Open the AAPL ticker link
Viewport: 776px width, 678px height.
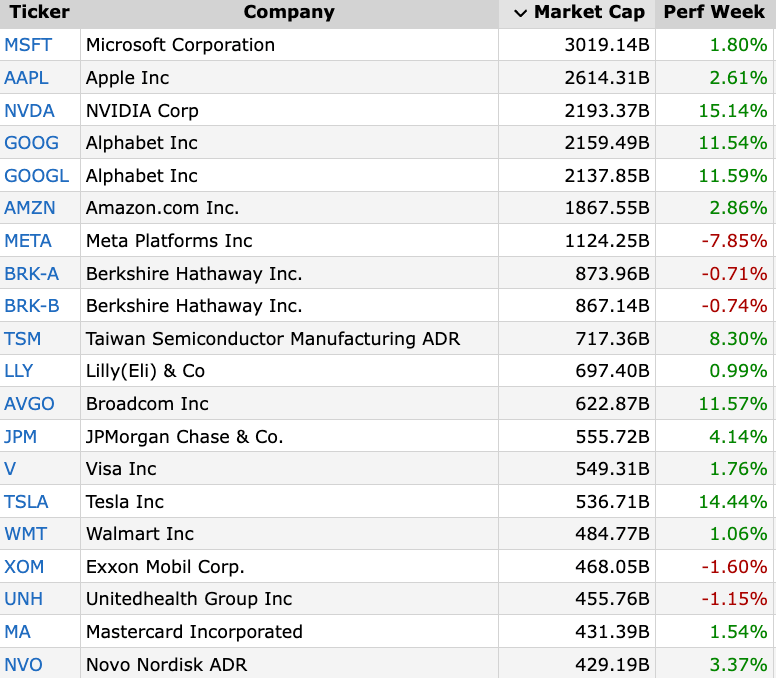point(26,78)
